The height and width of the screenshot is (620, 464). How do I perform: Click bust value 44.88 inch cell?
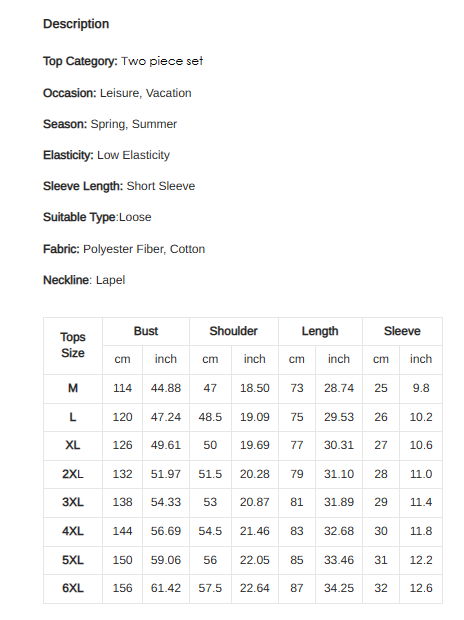point(166,388)
